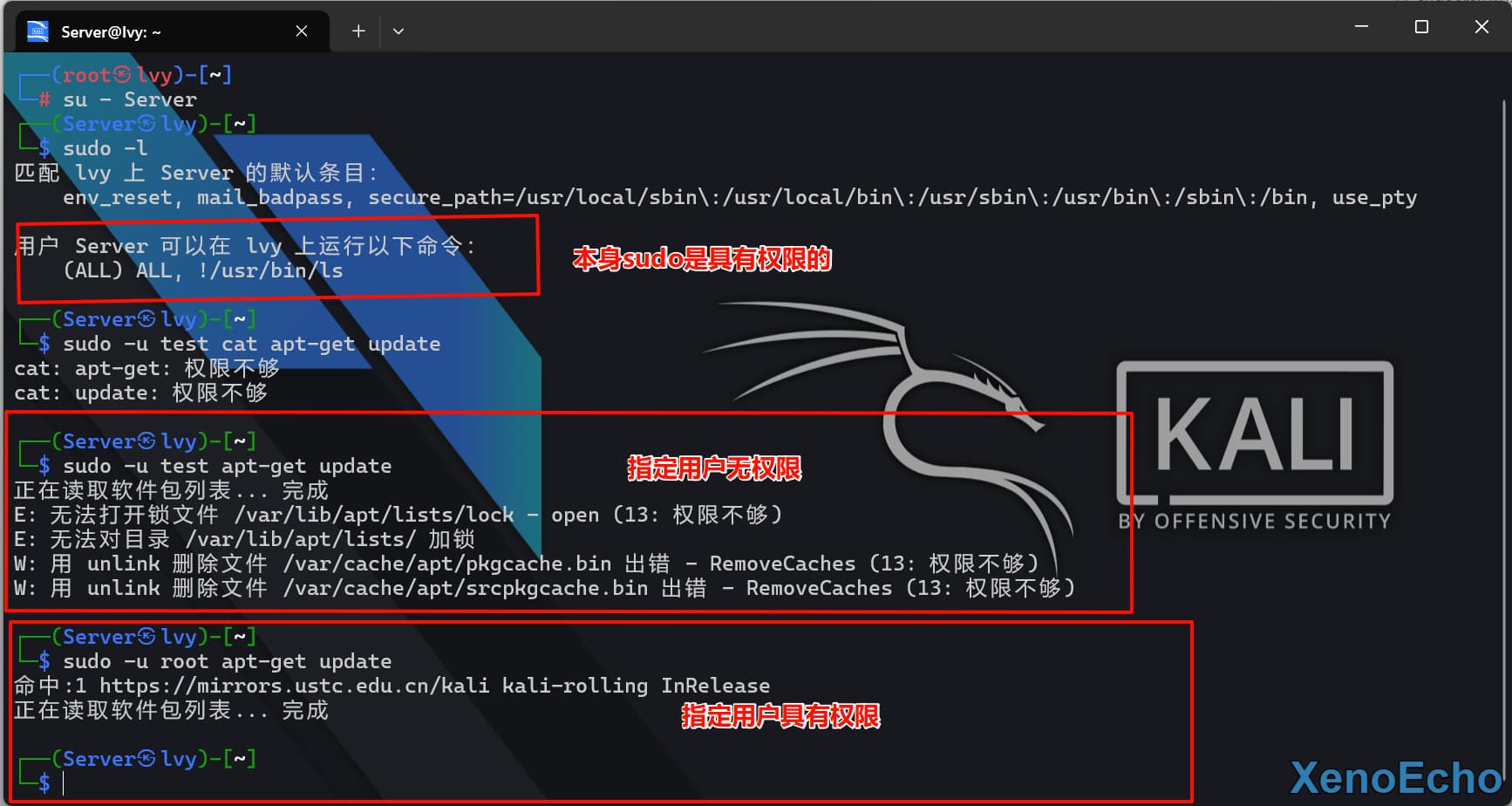This screenshot has height=806, width=1512.
Task: Expand the new tab profile dropdown
Action: pyautogui.click(x=398, y=31)
